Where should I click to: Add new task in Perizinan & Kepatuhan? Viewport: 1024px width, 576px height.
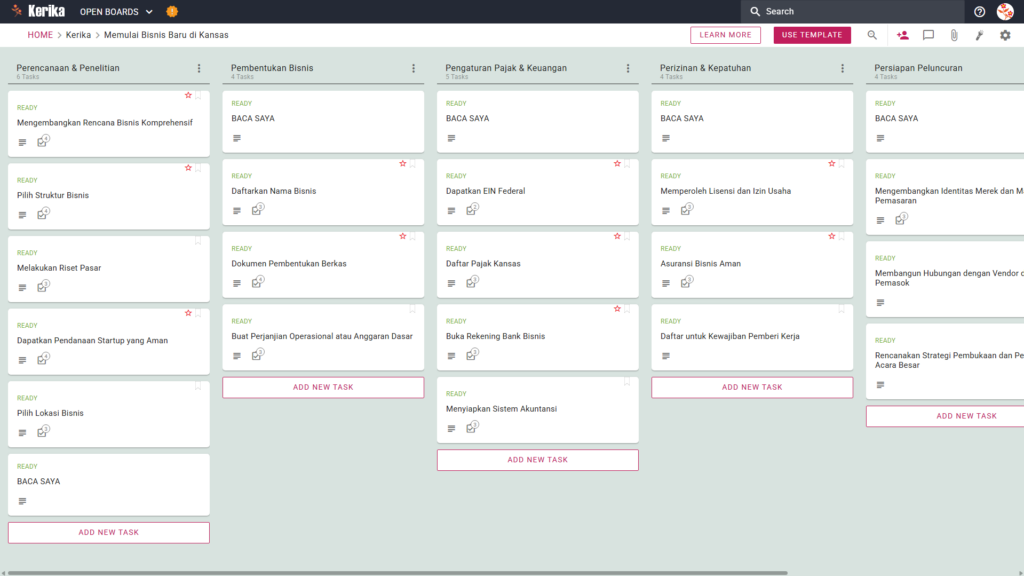pos(752,387)
